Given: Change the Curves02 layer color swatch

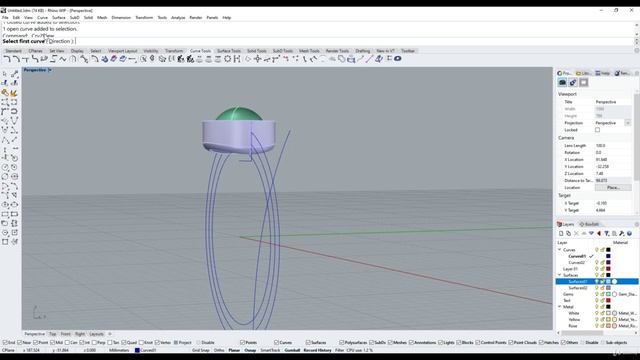Looking at the screenshot, I should click(x=608, y=262).
